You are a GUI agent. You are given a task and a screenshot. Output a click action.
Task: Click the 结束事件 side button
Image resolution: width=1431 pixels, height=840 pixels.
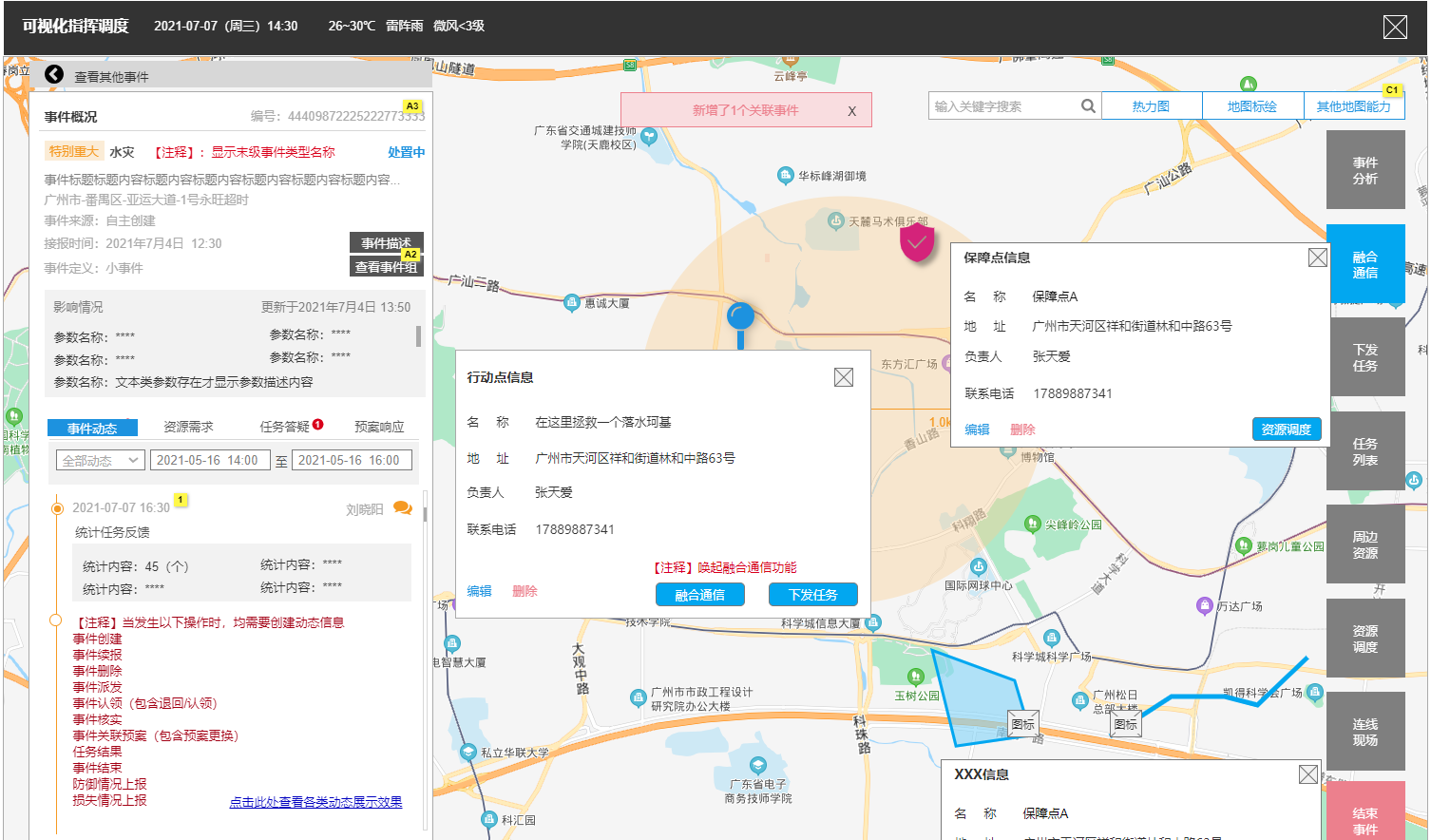1365,811
